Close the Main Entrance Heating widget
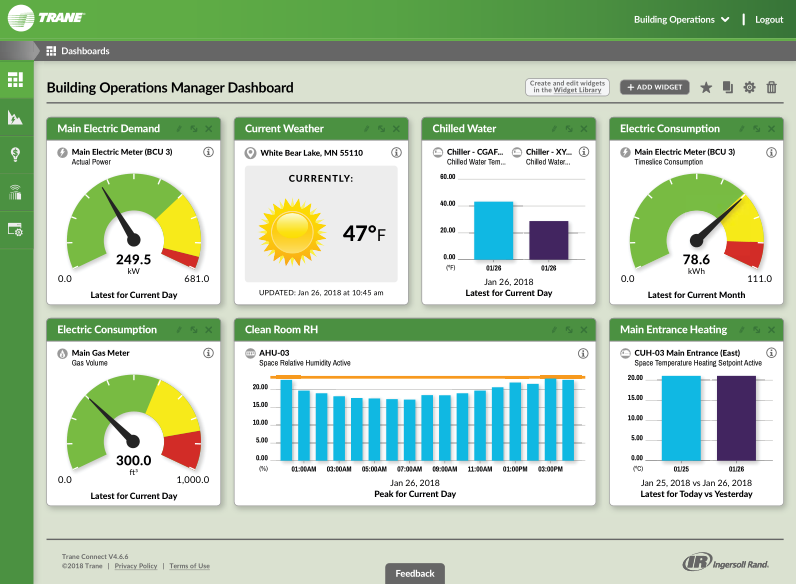796x584 pixels. tap(771, 330)
